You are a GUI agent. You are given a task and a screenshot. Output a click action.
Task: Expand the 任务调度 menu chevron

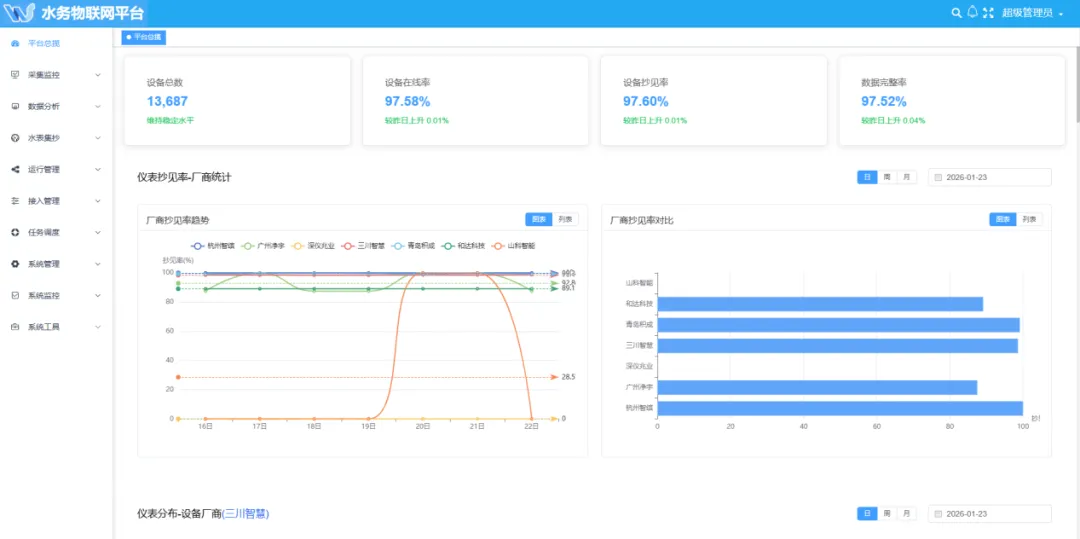click(x=98, y=233)
